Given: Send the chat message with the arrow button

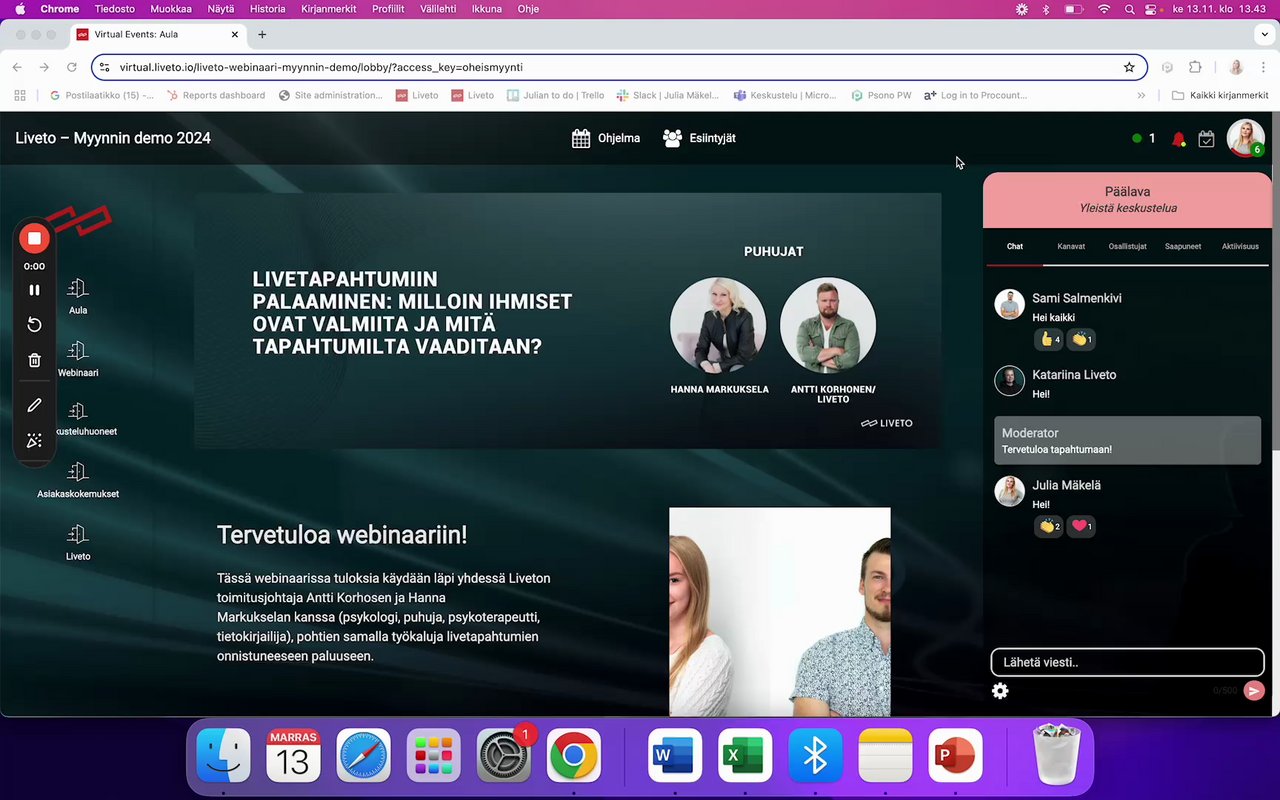Looking at the screenshot, I should (x=1254, y=691).
